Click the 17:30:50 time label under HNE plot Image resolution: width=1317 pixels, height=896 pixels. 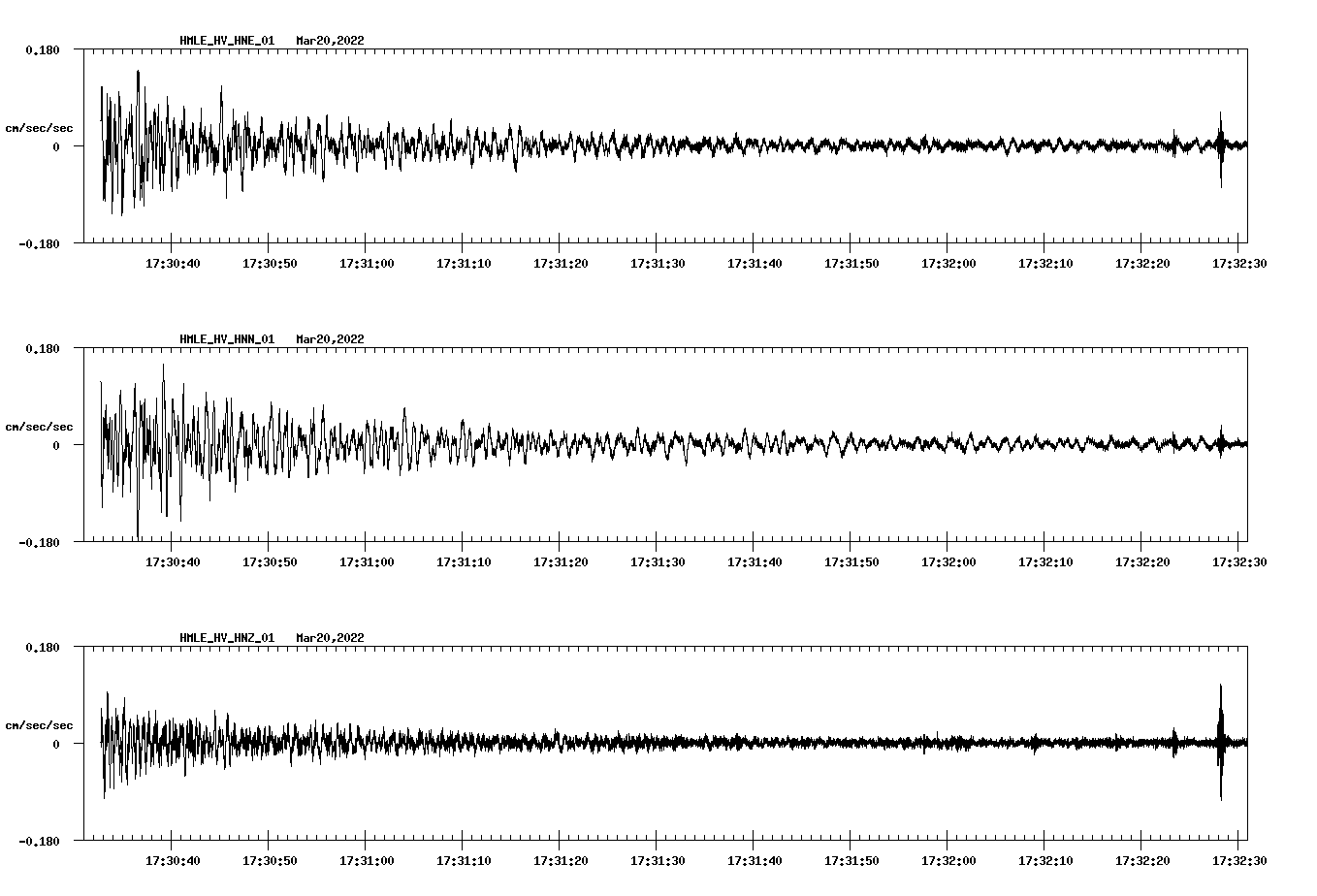pos(270,263)
